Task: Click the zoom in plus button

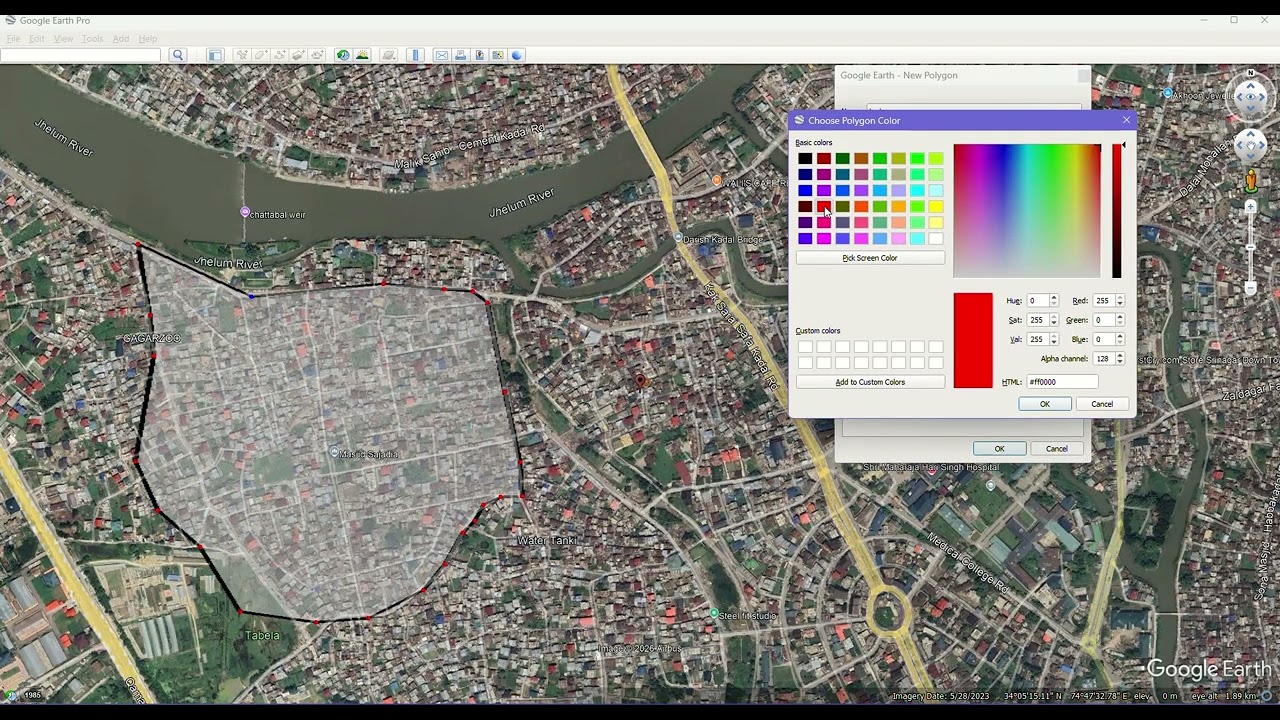Action: 1251,207
